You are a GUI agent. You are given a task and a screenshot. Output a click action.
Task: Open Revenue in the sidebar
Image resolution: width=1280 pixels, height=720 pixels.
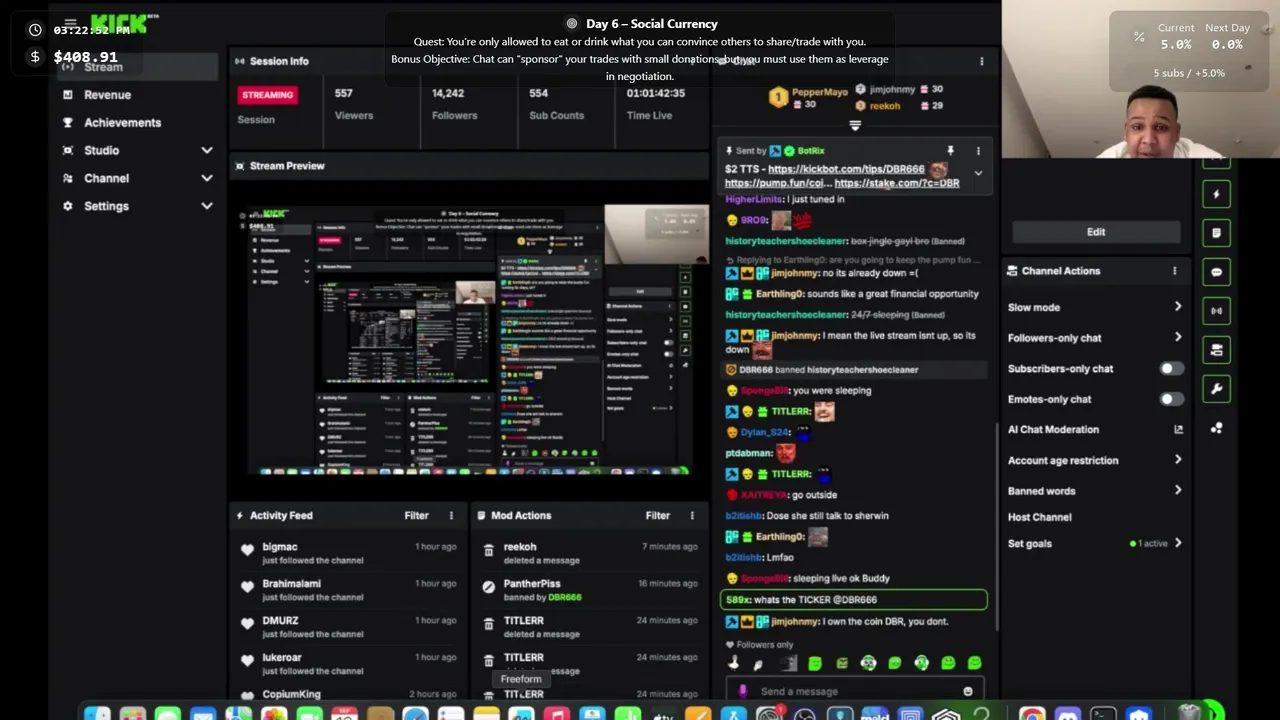tap(107, 95)
